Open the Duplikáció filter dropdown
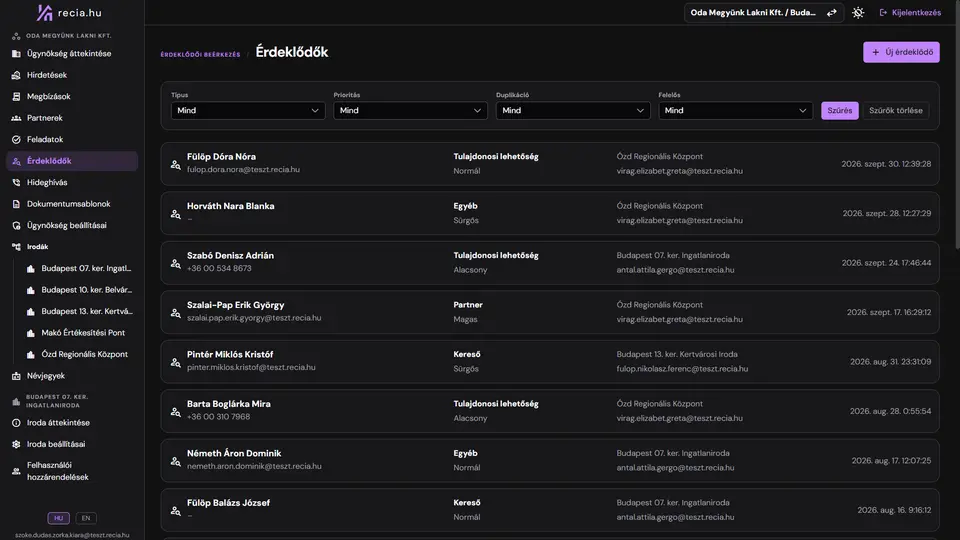The image size is (960, 540). 573,111
